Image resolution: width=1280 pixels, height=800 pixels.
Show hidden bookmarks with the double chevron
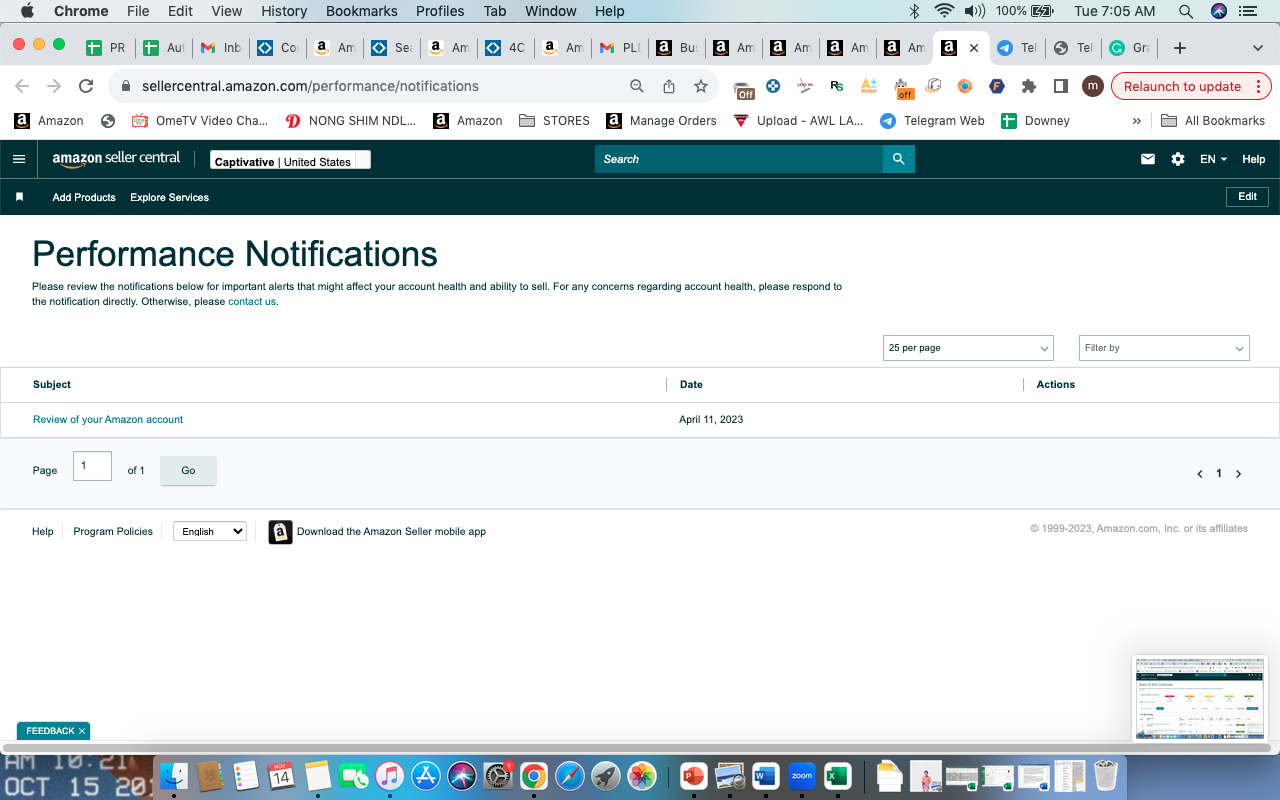click(1137, 121)
